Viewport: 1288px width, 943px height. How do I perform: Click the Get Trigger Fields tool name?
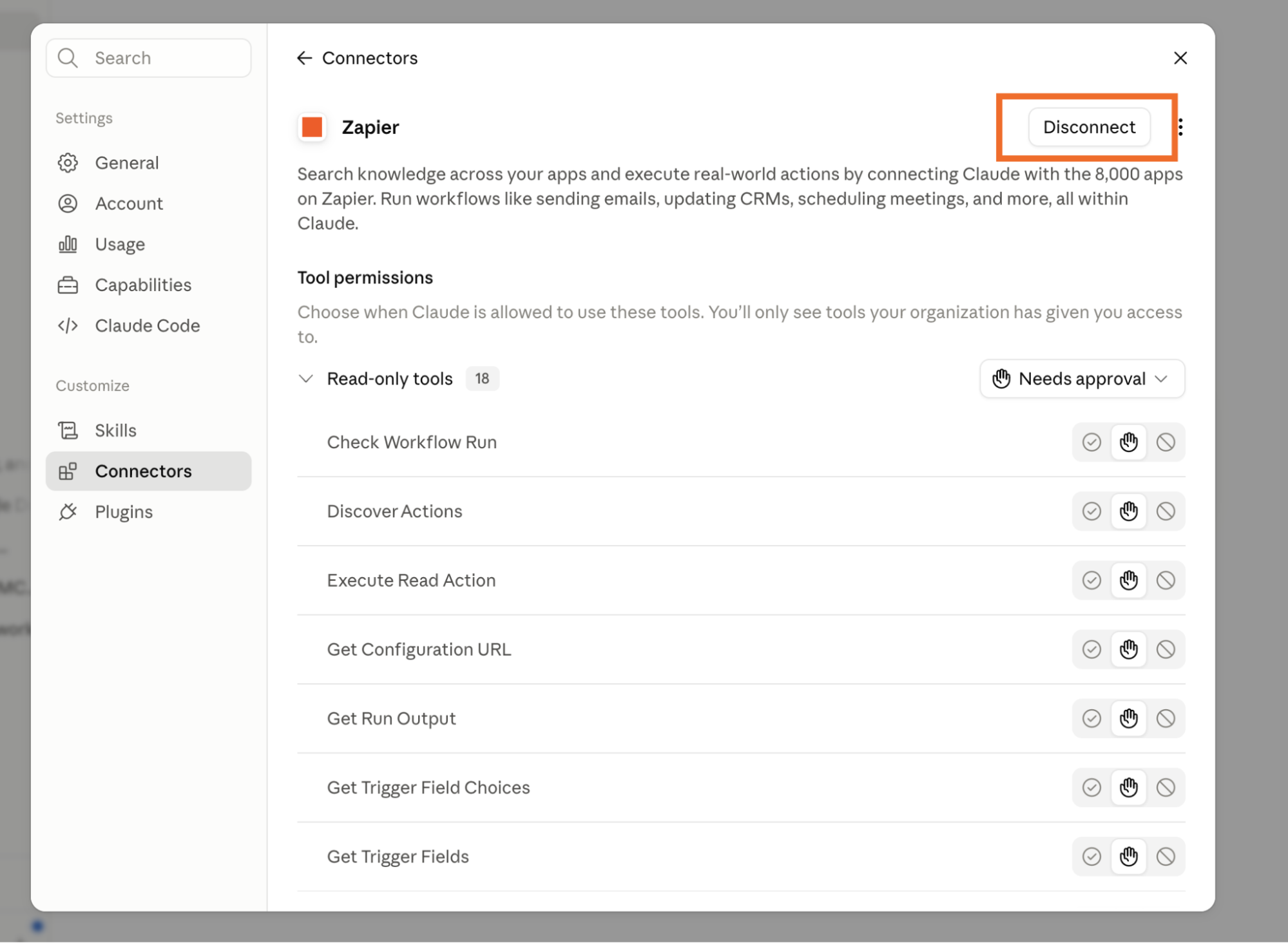pyautogui.click(x=398, y=857)
